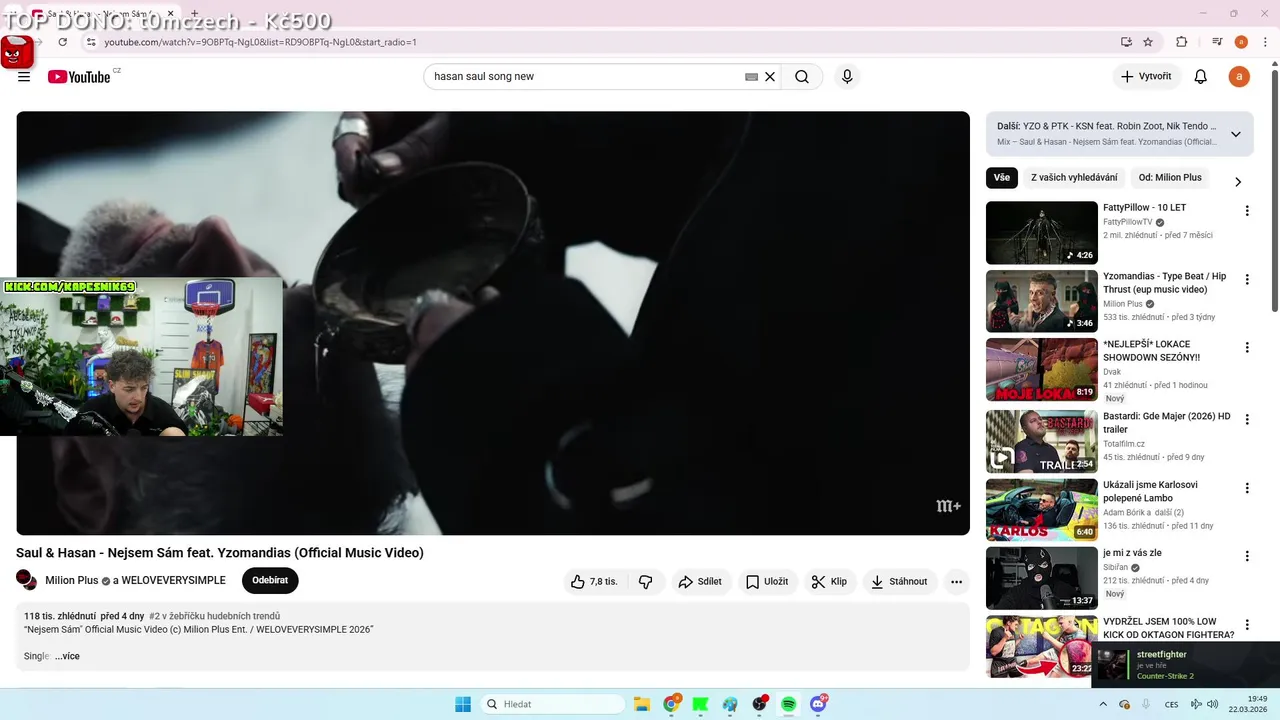Open the Milion Plus channel avatar
1280x720 pixels.
[x=27, y=580]
